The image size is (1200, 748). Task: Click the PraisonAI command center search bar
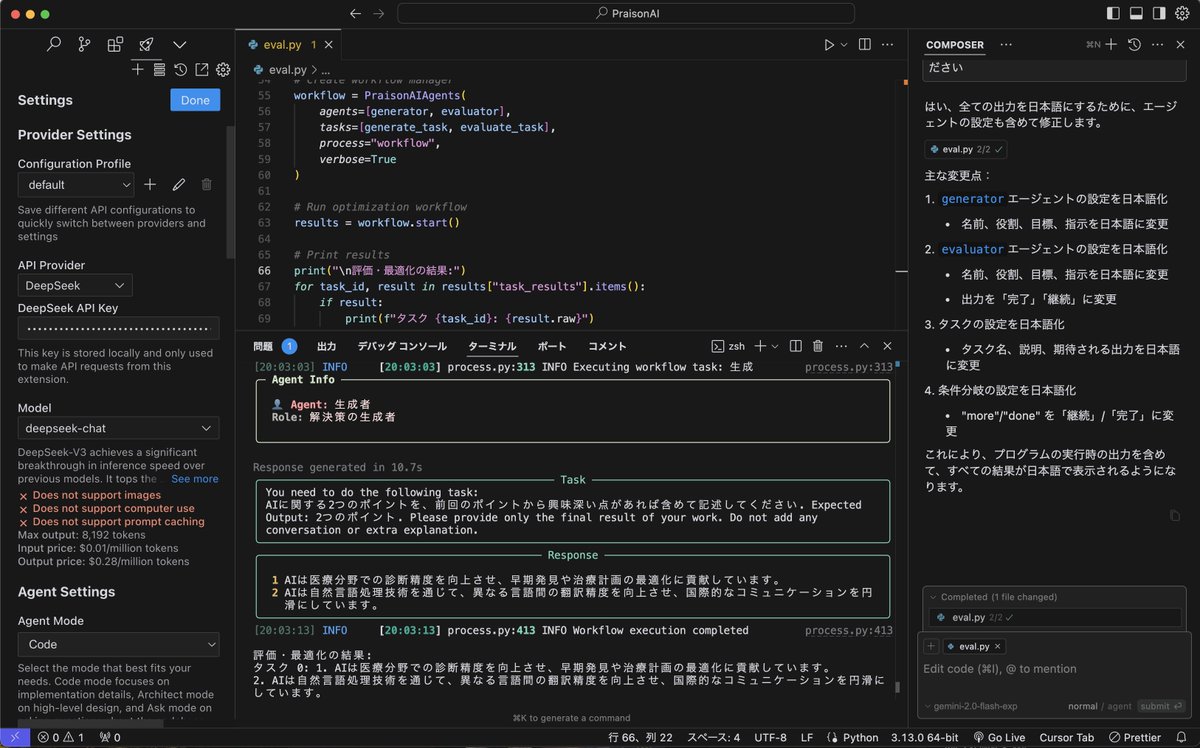click(x=626, y=14)
